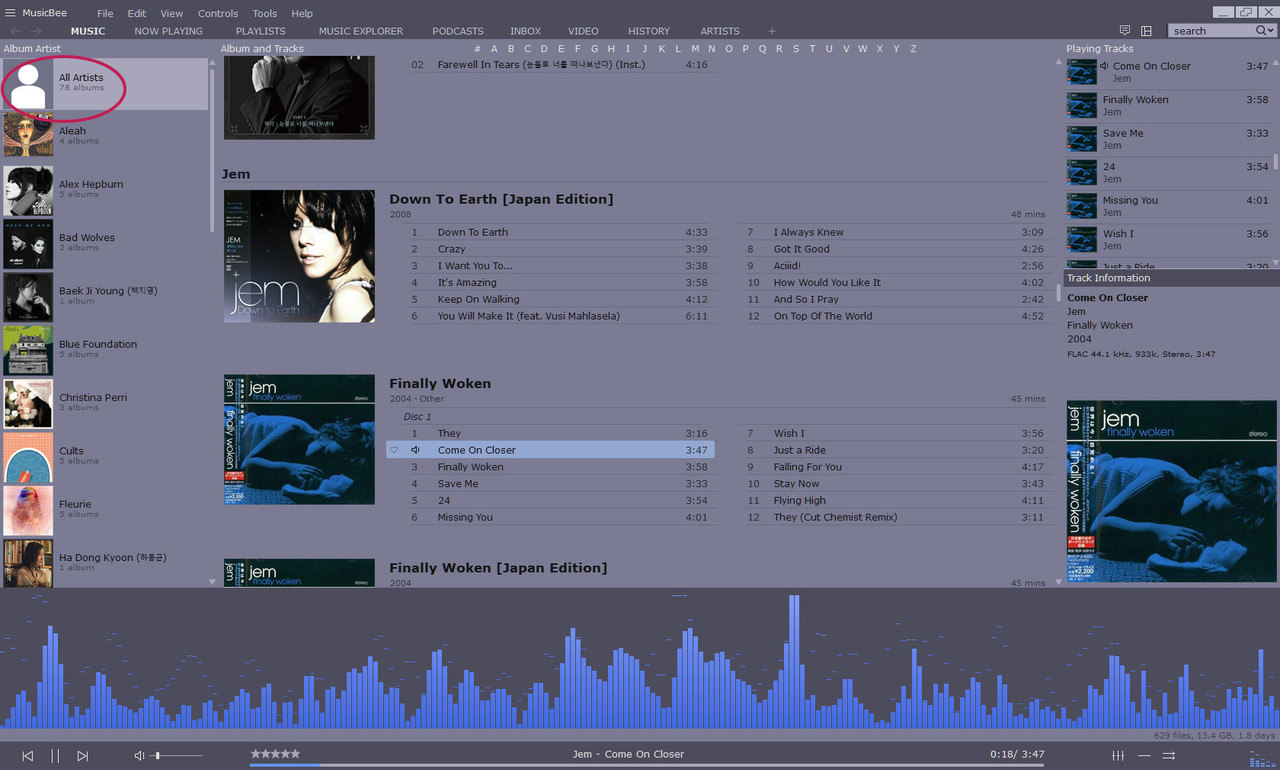1280x770 pixels.
Task: Jump to the # section in the alphabet bar
Action: click(477, 48)
